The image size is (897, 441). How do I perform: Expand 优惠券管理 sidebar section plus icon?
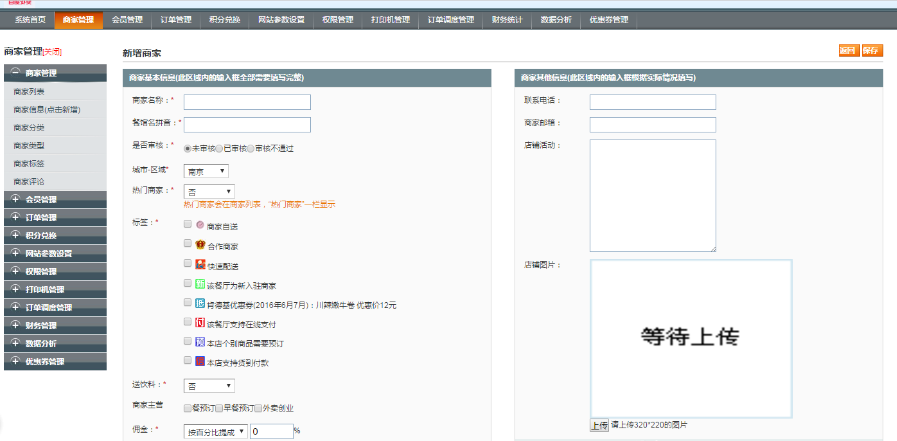15,361
